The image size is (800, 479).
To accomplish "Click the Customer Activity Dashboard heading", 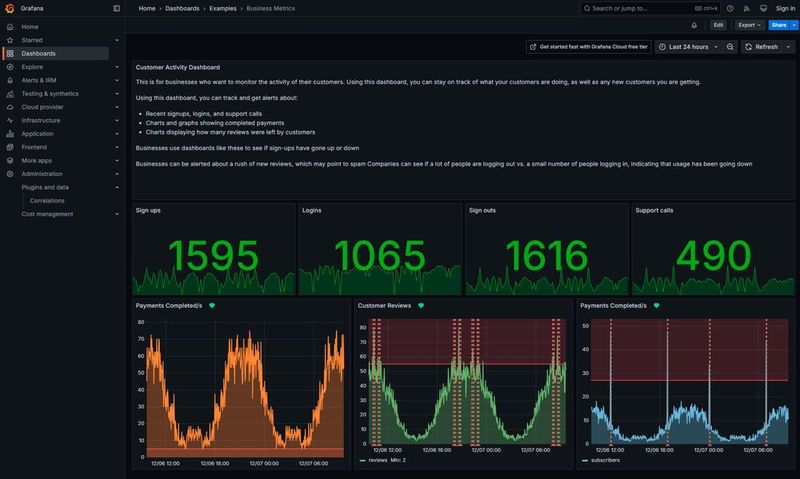I will point(178,67).
